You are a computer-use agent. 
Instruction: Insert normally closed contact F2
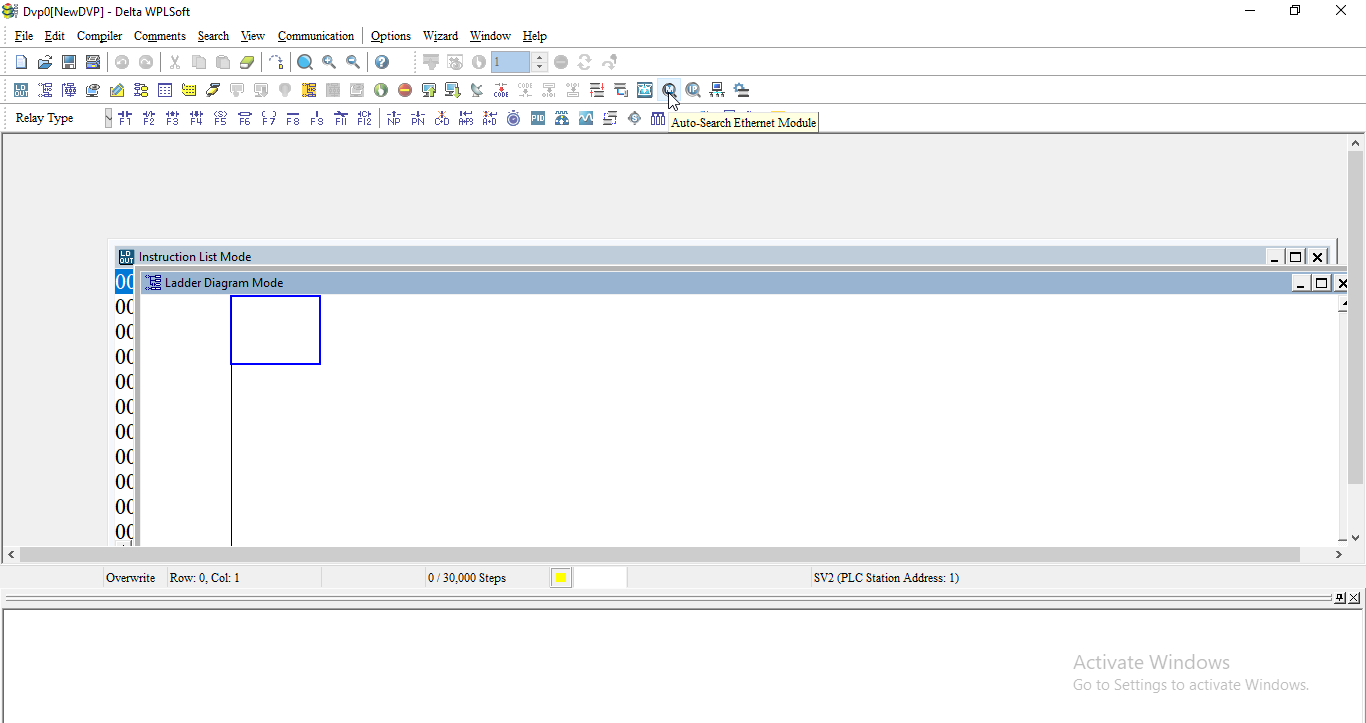coord(149,118)
